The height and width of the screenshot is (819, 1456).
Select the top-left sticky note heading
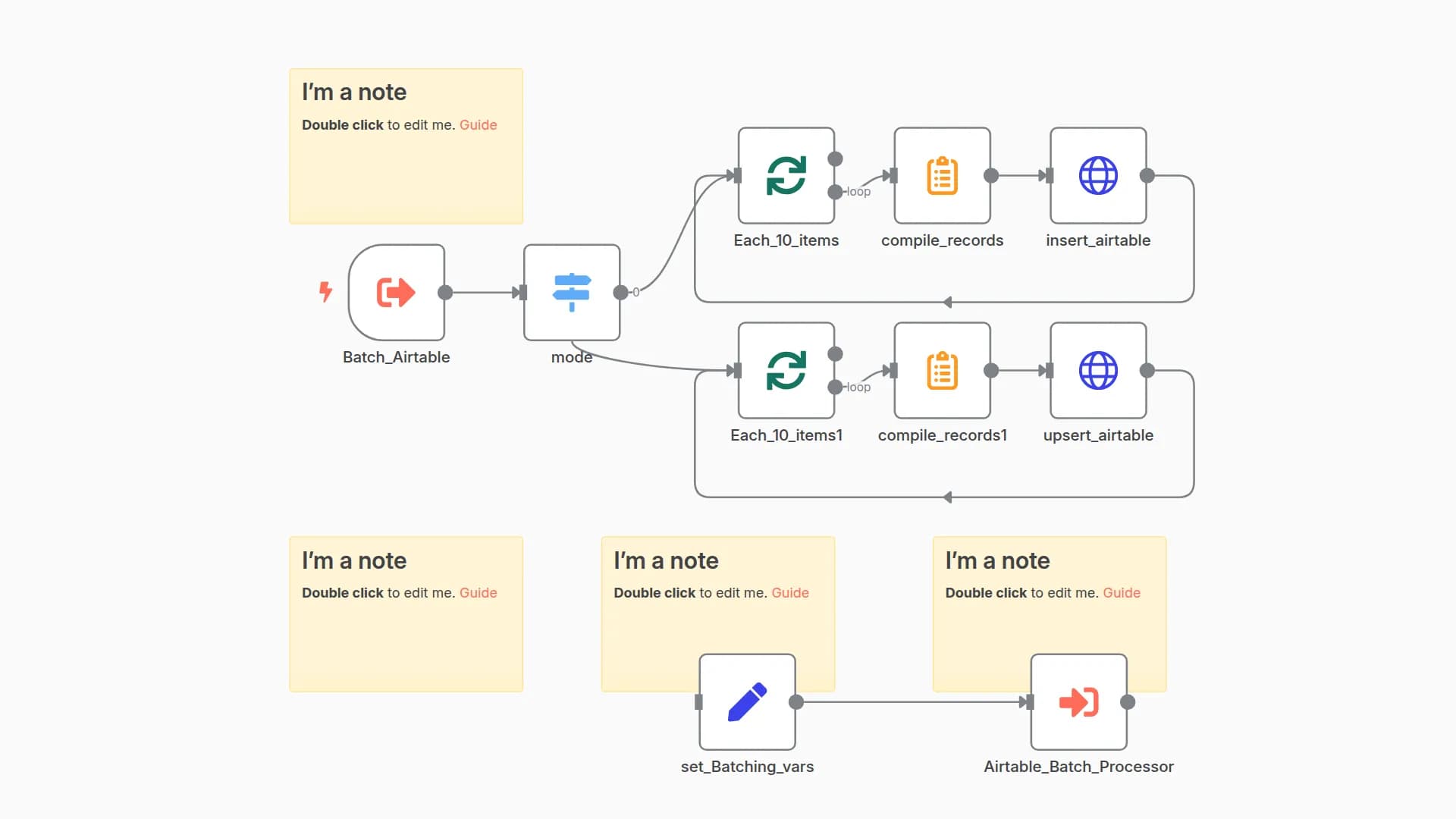tap(354, 93)
